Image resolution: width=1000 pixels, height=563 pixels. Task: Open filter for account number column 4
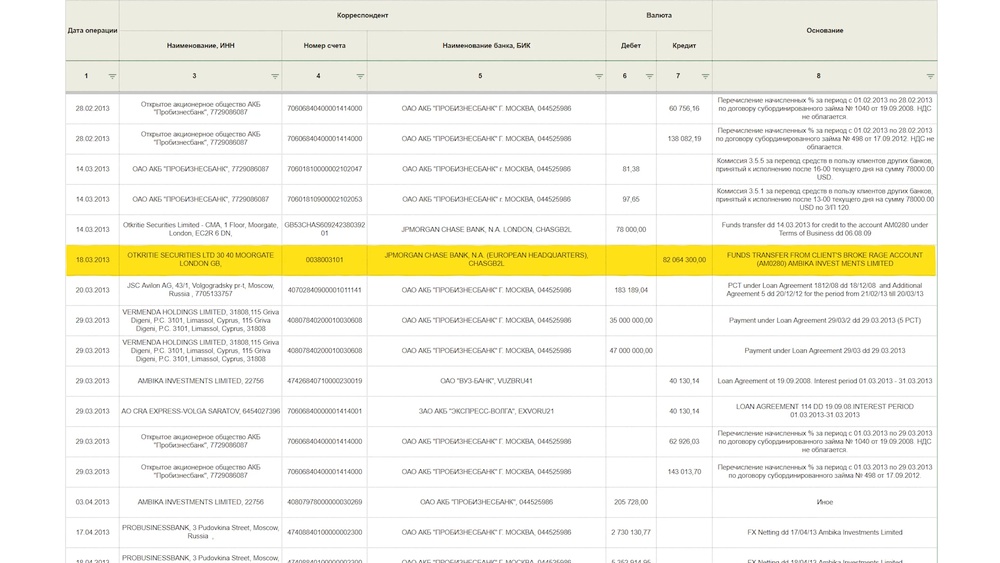coord(360,76)
